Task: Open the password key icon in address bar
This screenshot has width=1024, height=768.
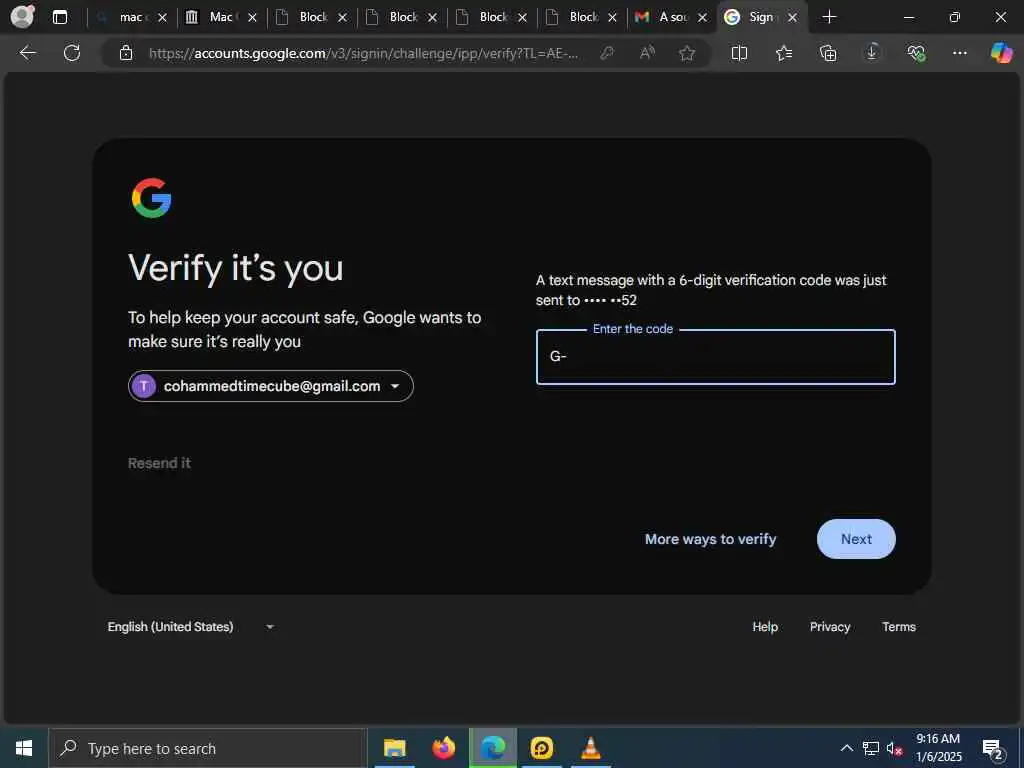Action: click(607, 53)
